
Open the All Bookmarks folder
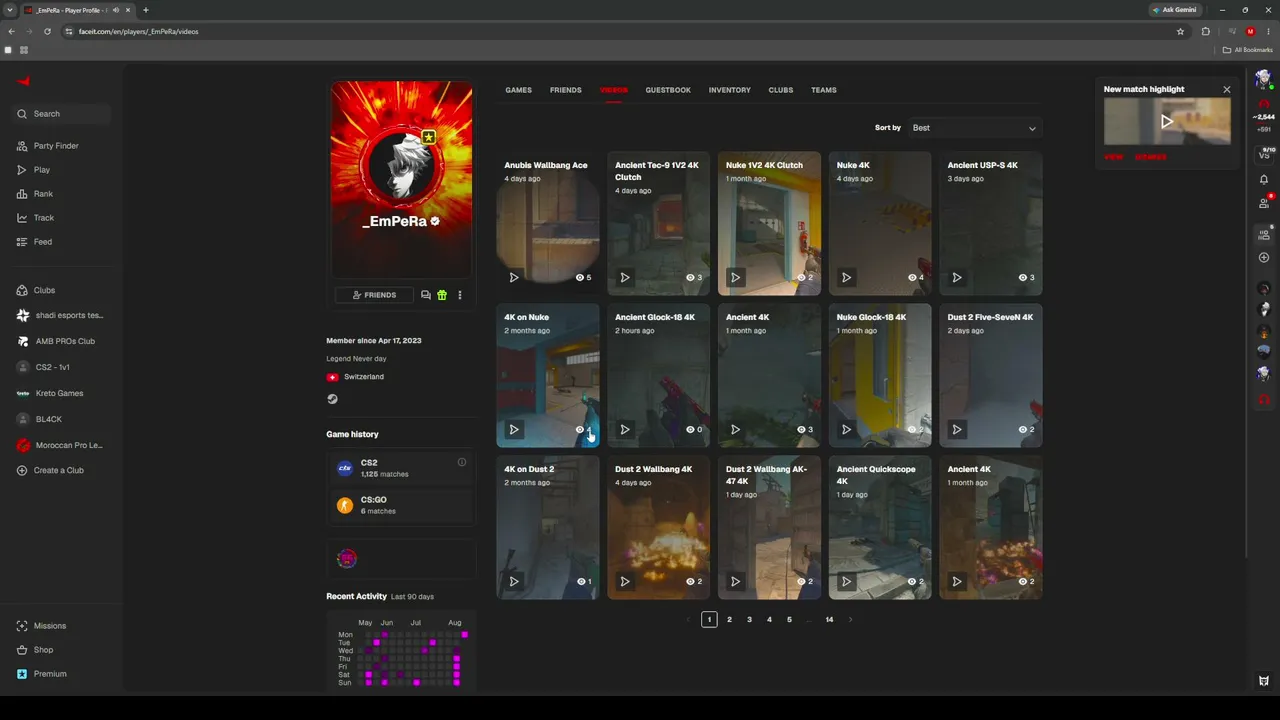[x=1248, y=50]
